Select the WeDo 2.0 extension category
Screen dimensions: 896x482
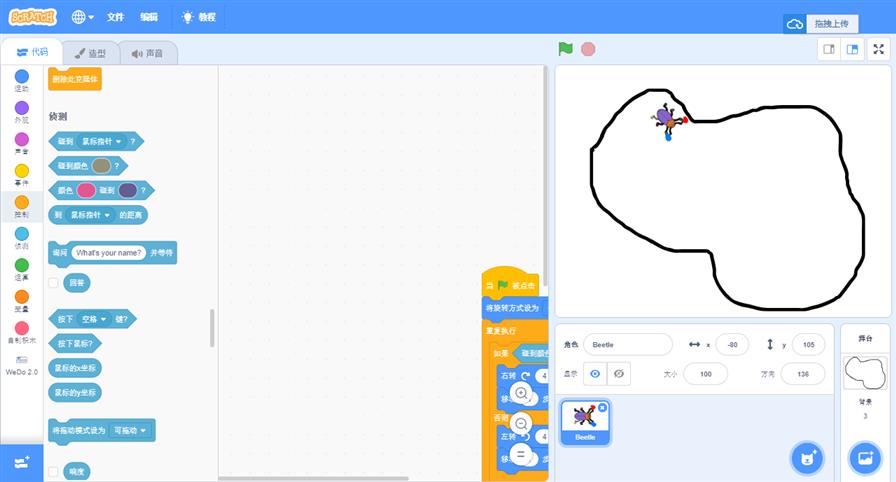(x=22, y=365)
